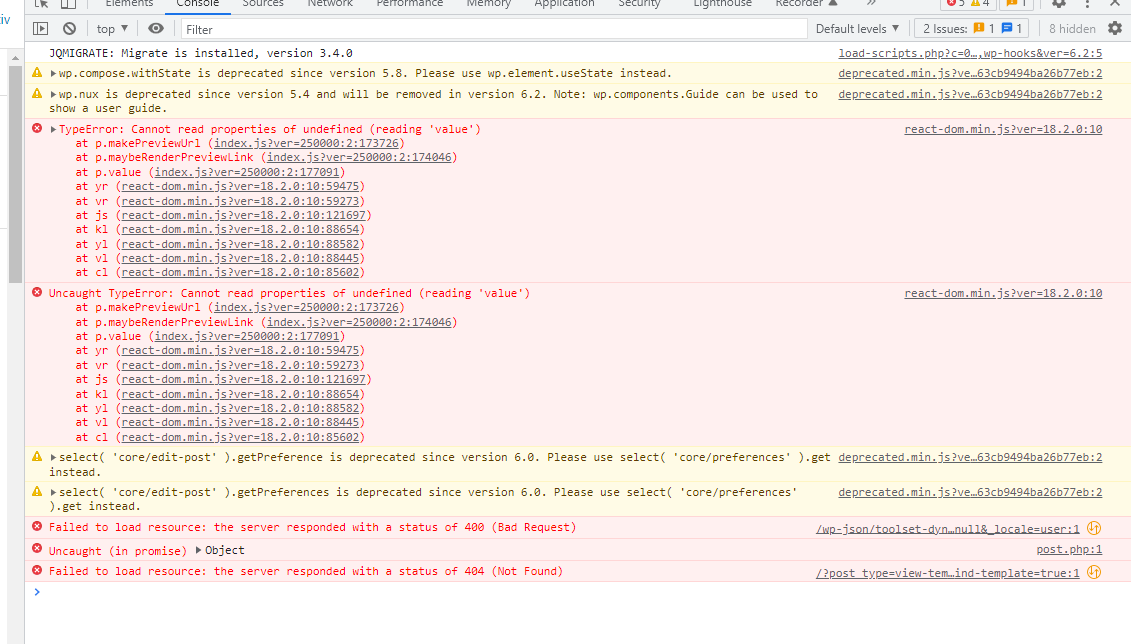Click the orange issues notification icon
The height and width of the screenshot is (644, 1131).
click(x=1012, y=4)
